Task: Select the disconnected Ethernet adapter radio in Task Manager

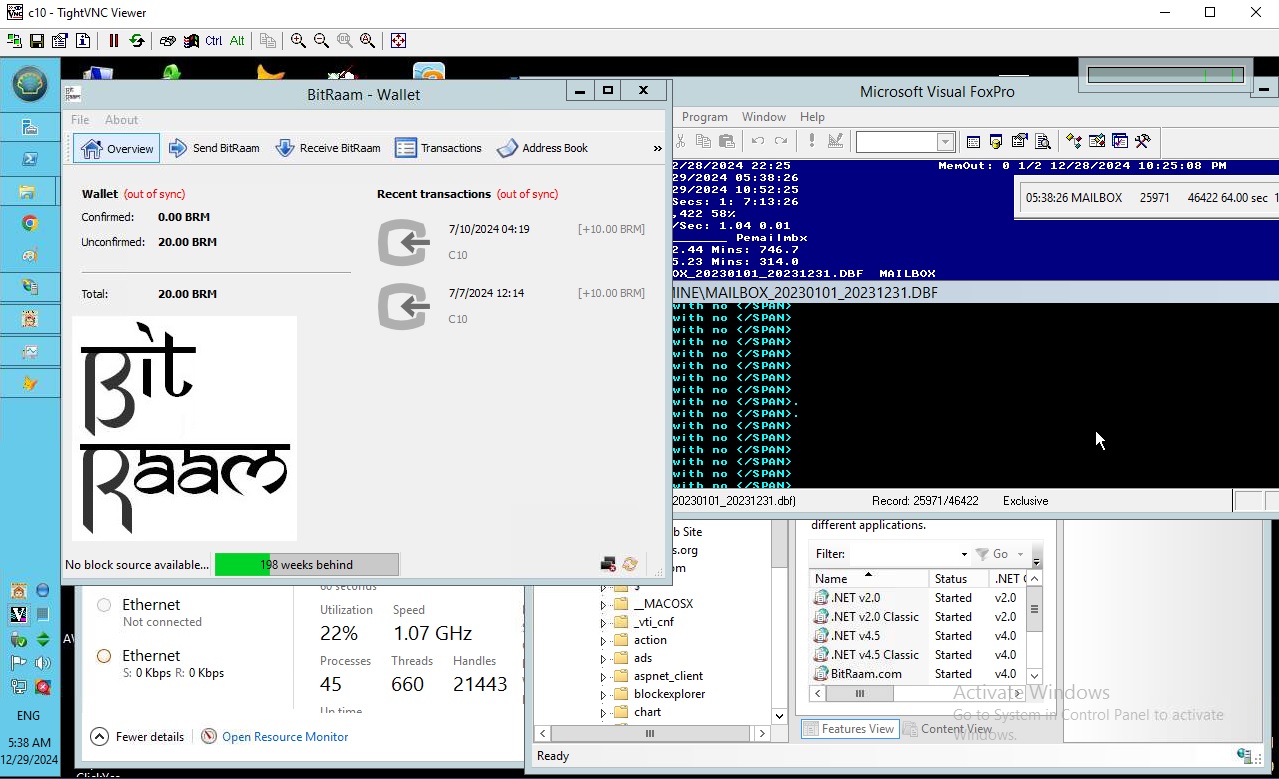Action: click(104, 605)
